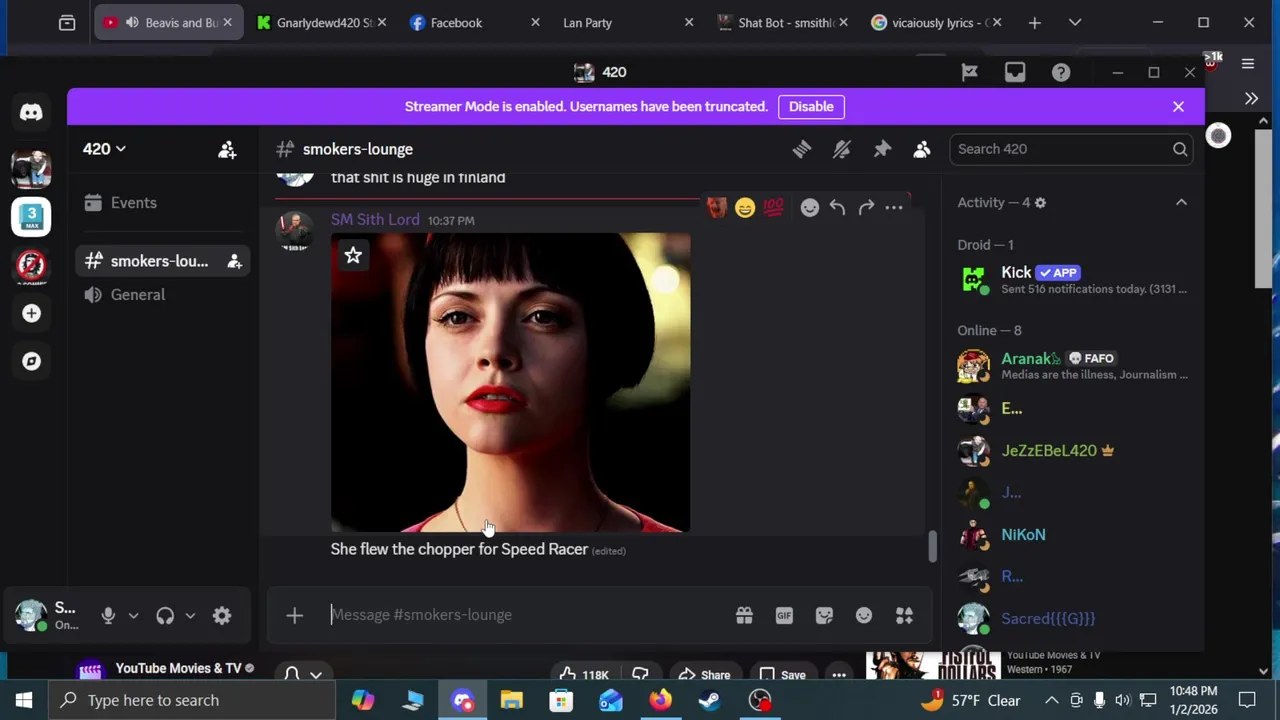This screenshot has height=720, width=1280.
Task: Open JeZzEBeL420 member profile
Action: [x=1074, y=450]
